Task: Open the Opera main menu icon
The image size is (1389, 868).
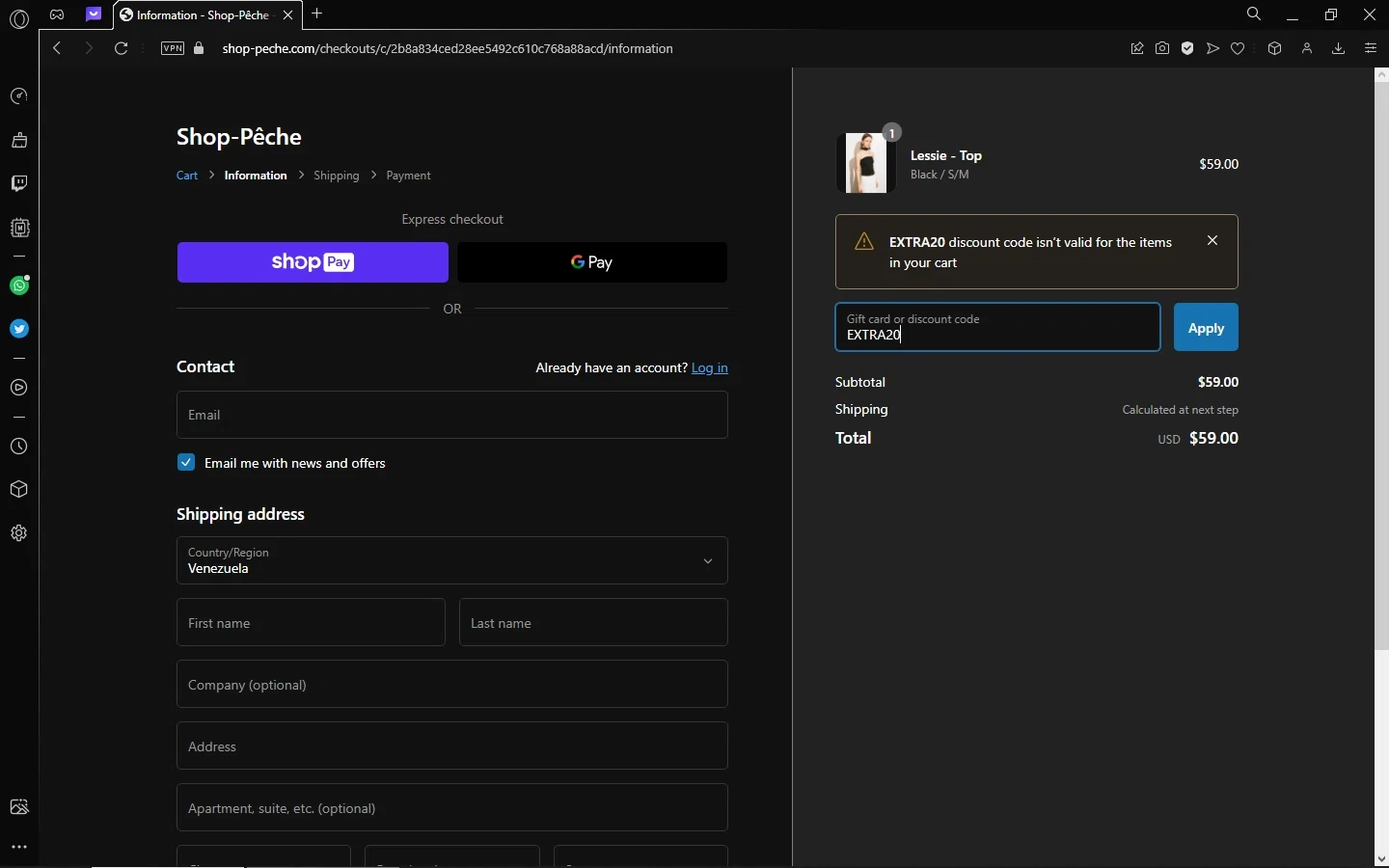Action: (18, 18)
